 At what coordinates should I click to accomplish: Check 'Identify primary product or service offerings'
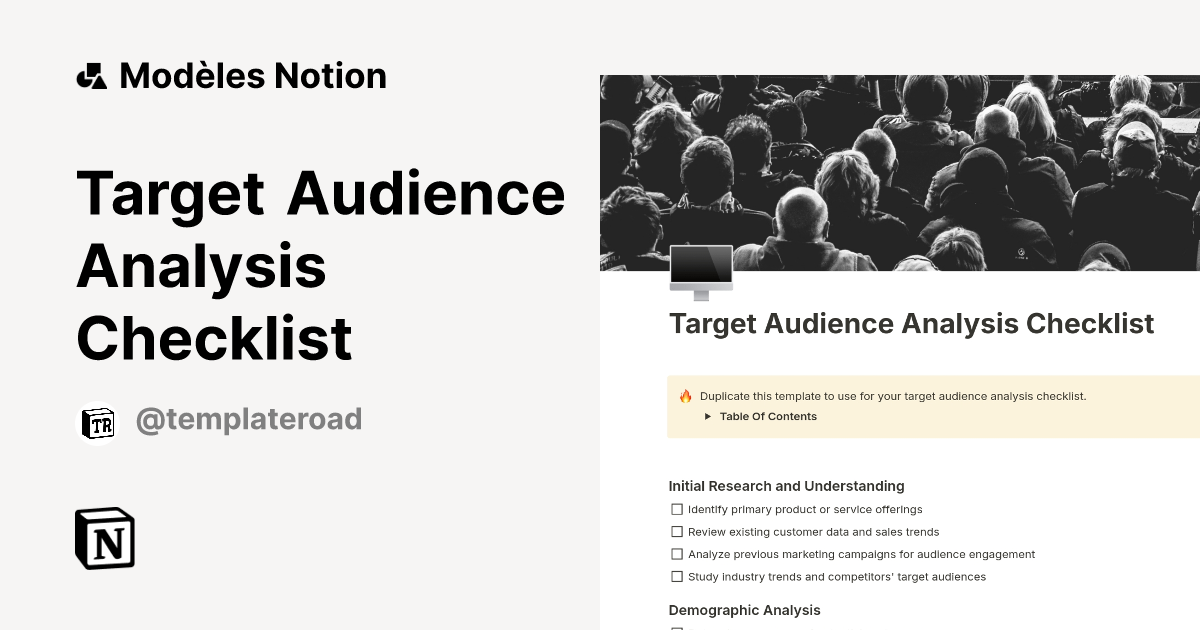click(x=677, y=509)
